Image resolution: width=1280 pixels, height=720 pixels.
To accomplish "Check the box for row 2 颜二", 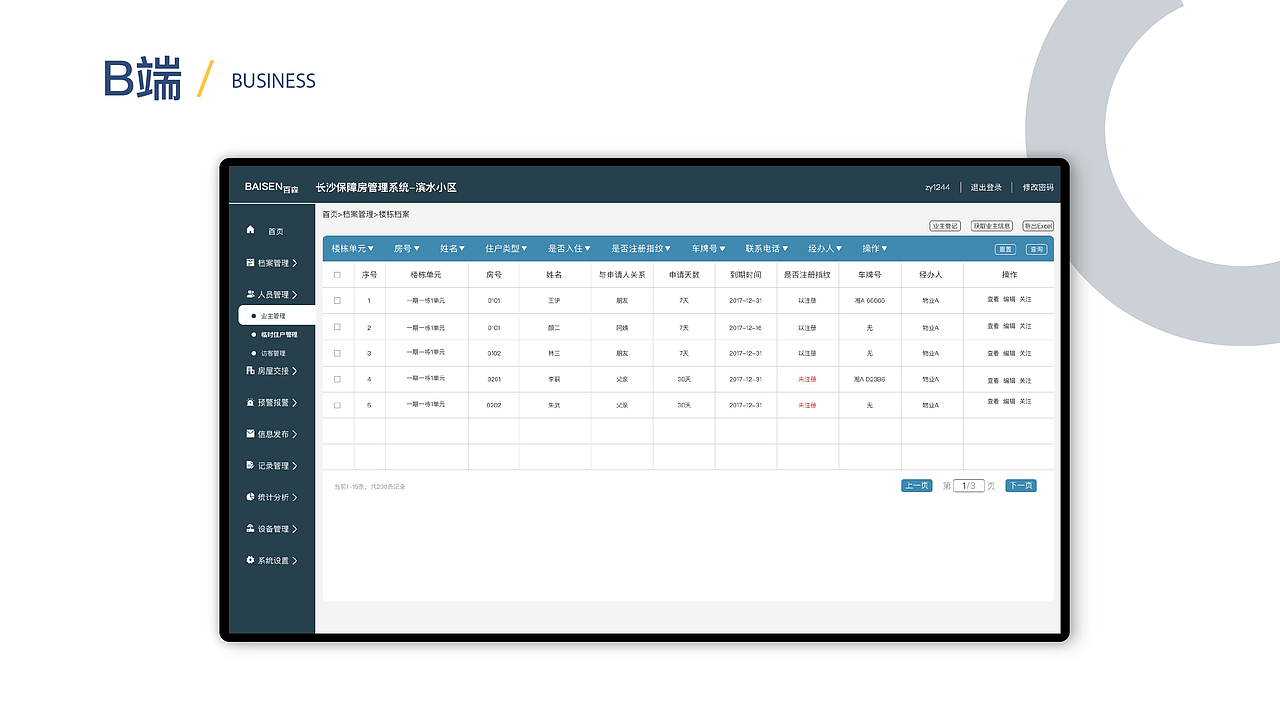I will (x=337, y=327).
